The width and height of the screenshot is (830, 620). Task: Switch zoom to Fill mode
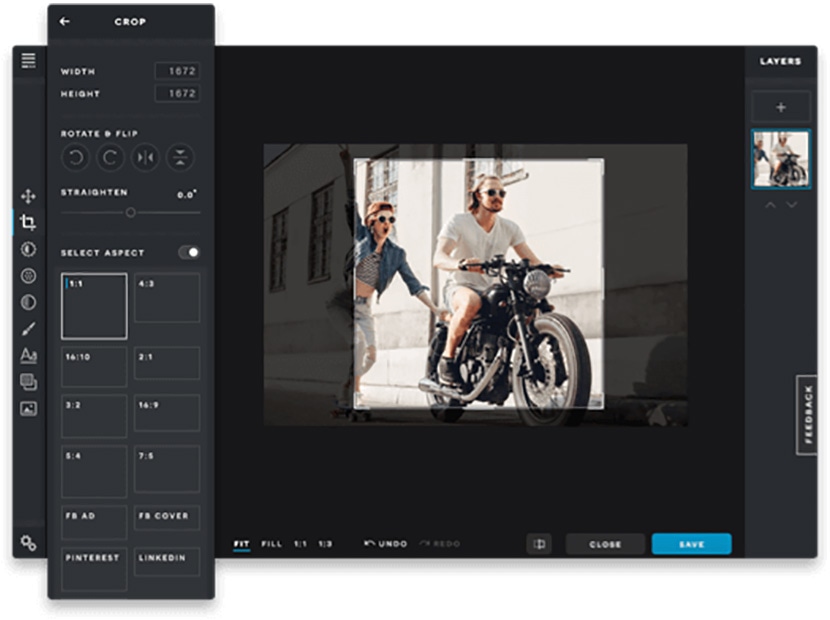pyautogui.click(x=271, y=544)
